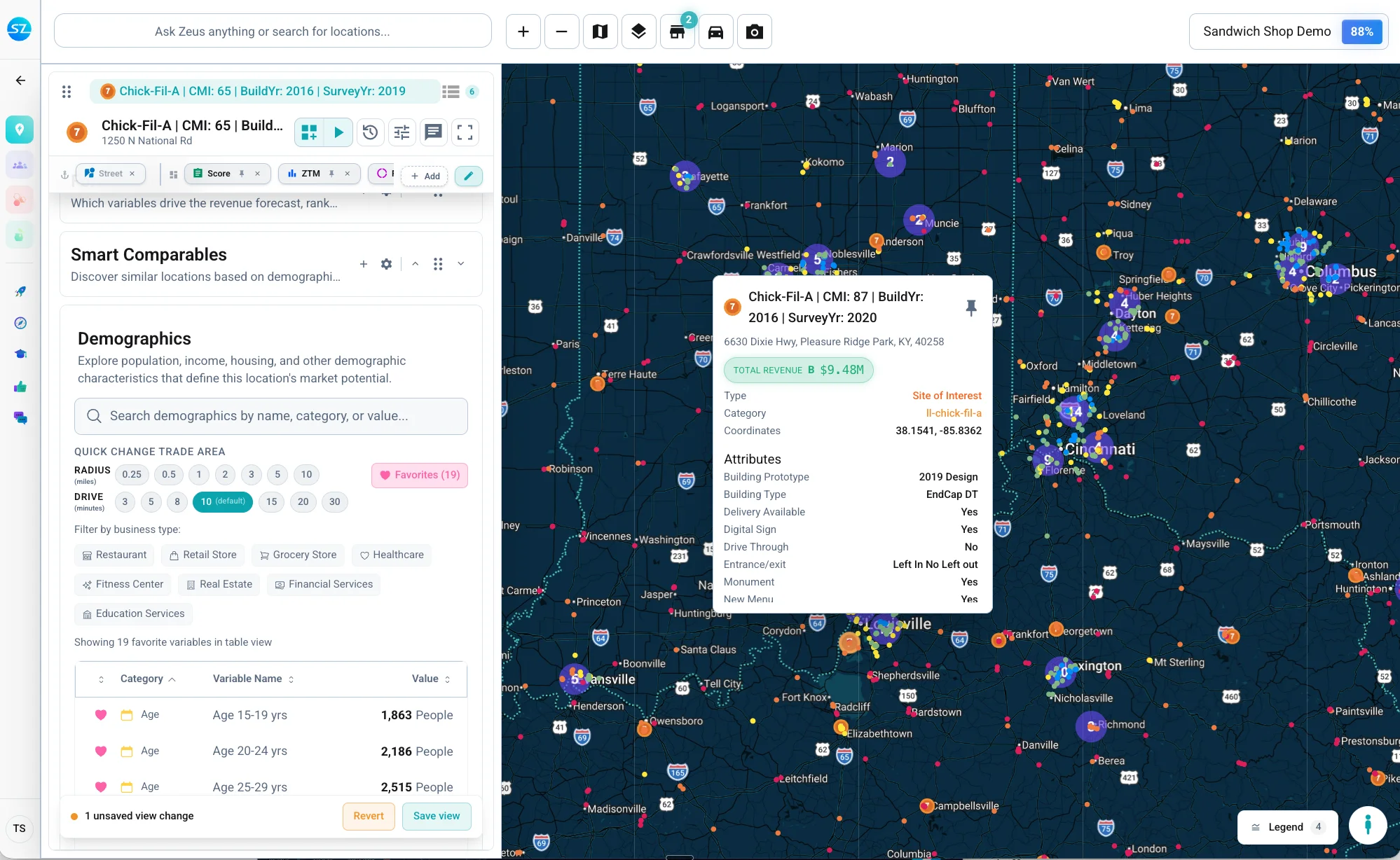This screenshot has height=860, width=1400.
Task: Open the stores toolbar button with badge
Action: 678,32
